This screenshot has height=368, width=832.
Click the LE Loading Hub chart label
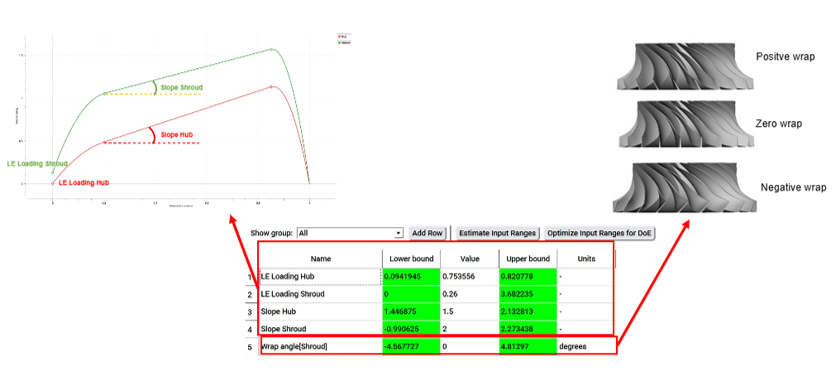point(84,182)
